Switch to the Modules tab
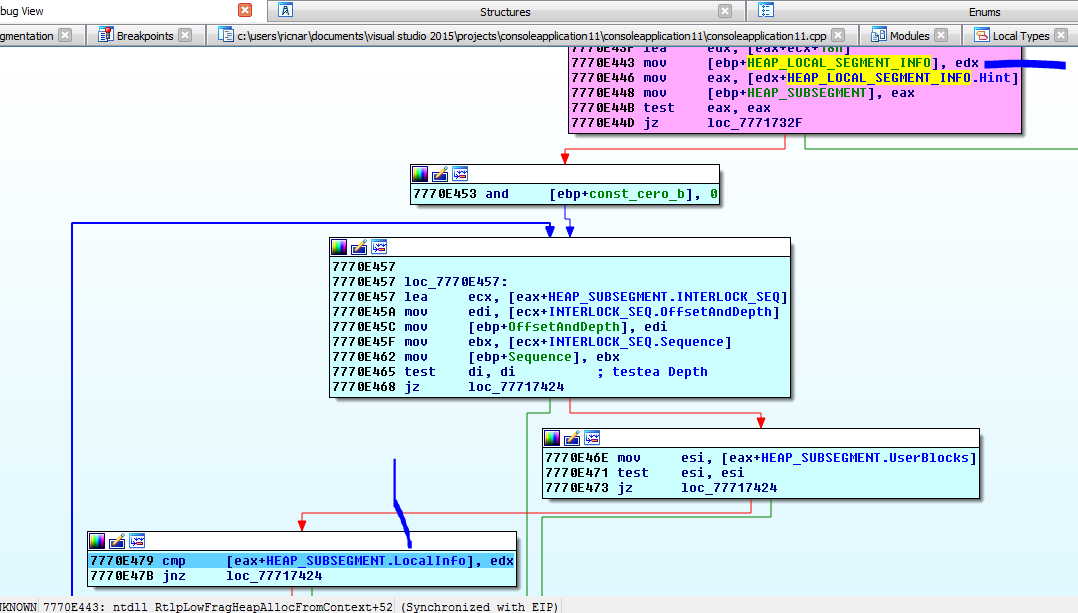 pyautogui.click(x=909, y=36)
